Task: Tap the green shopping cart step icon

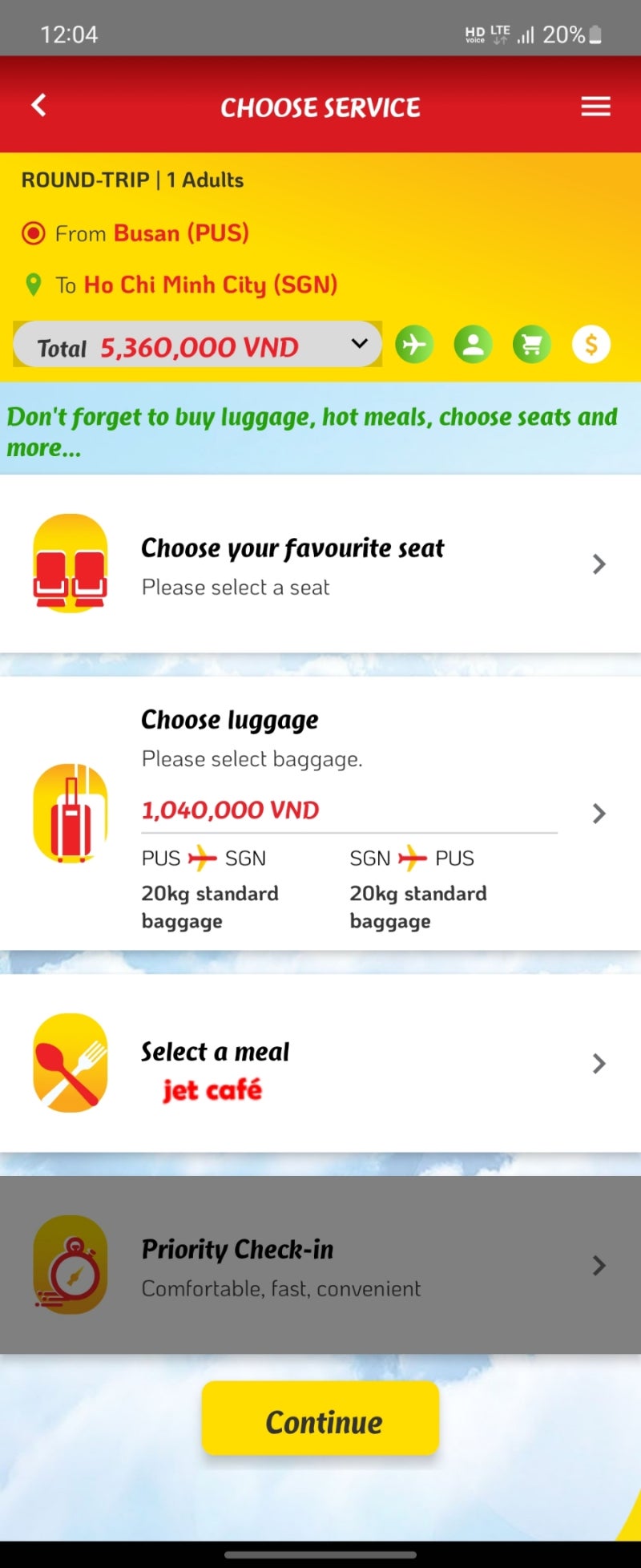Action: point(532,345)
